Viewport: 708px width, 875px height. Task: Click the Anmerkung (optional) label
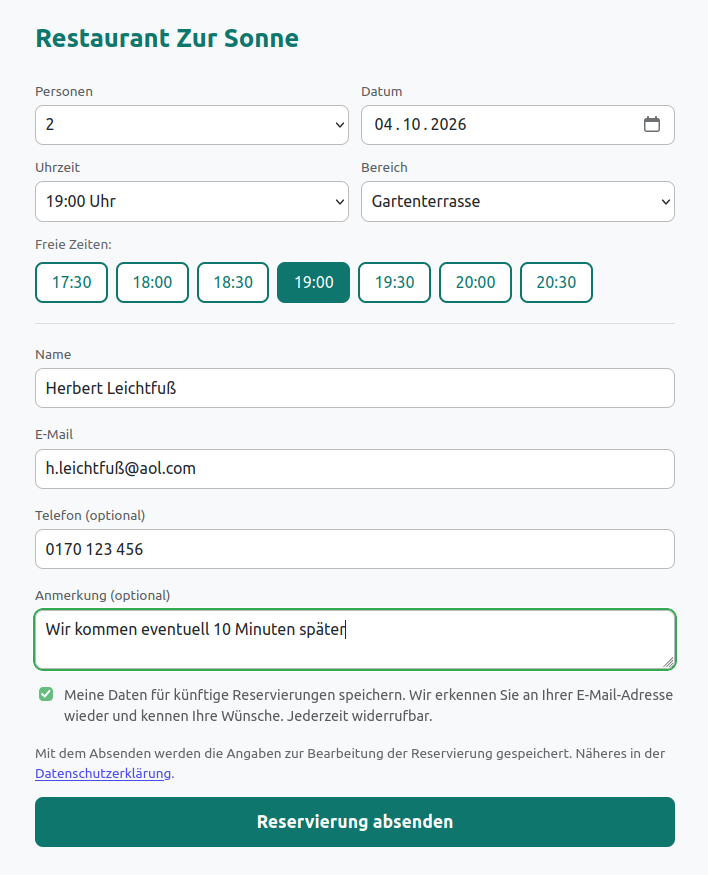(103, 595)
